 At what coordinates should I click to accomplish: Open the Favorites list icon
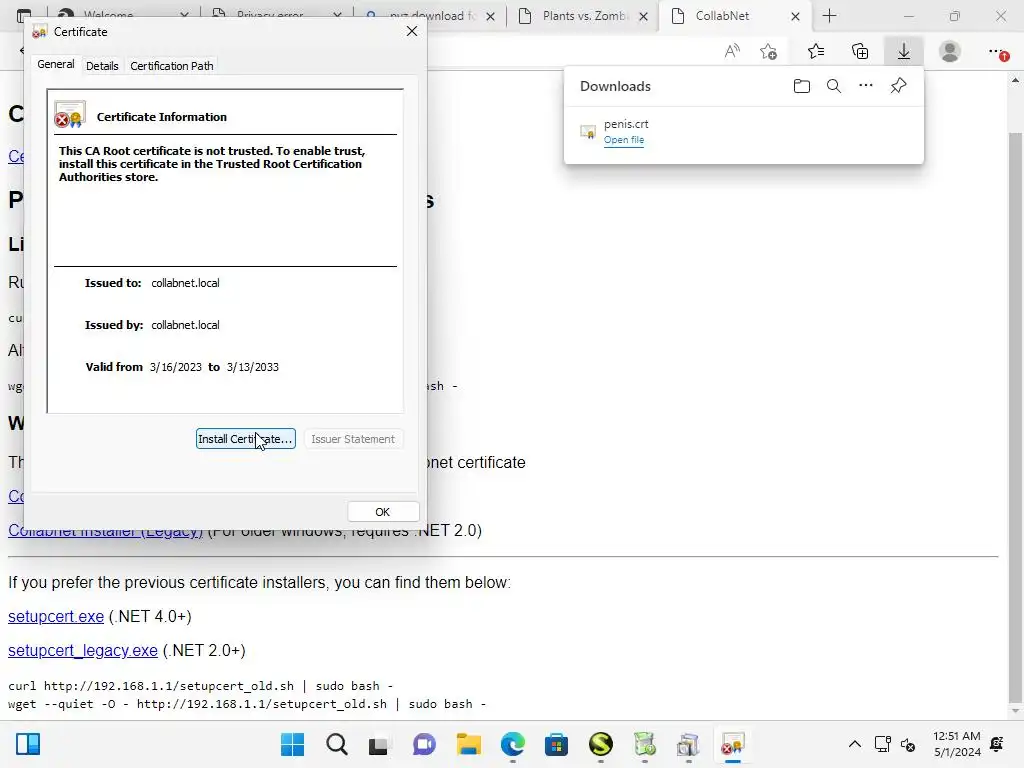pyautogui.click(x=816, y=51)
